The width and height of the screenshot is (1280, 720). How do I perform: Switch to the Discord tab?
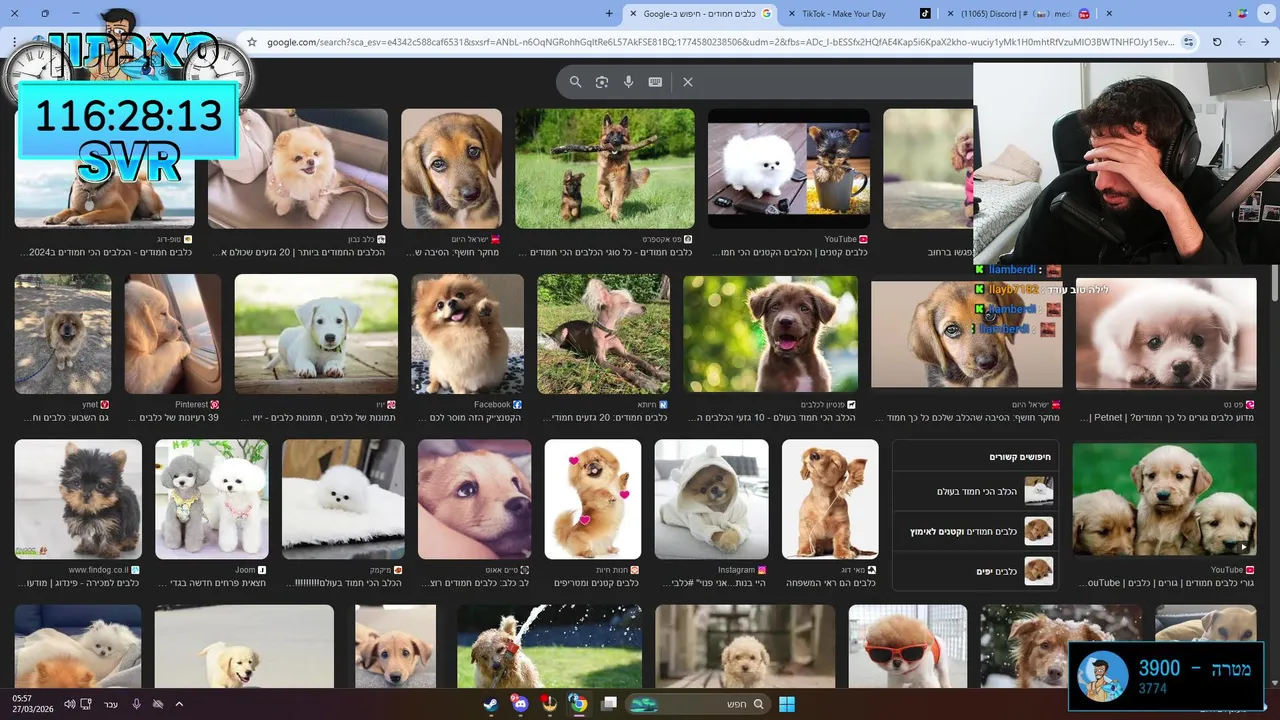pos(1017,13)
